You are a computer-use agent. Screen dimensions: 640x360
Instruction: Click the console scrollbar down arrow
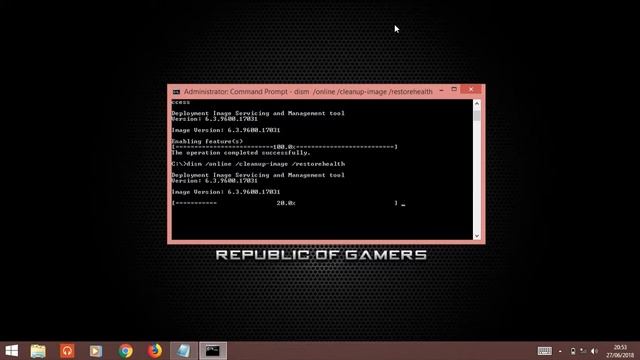coord(477,236)
